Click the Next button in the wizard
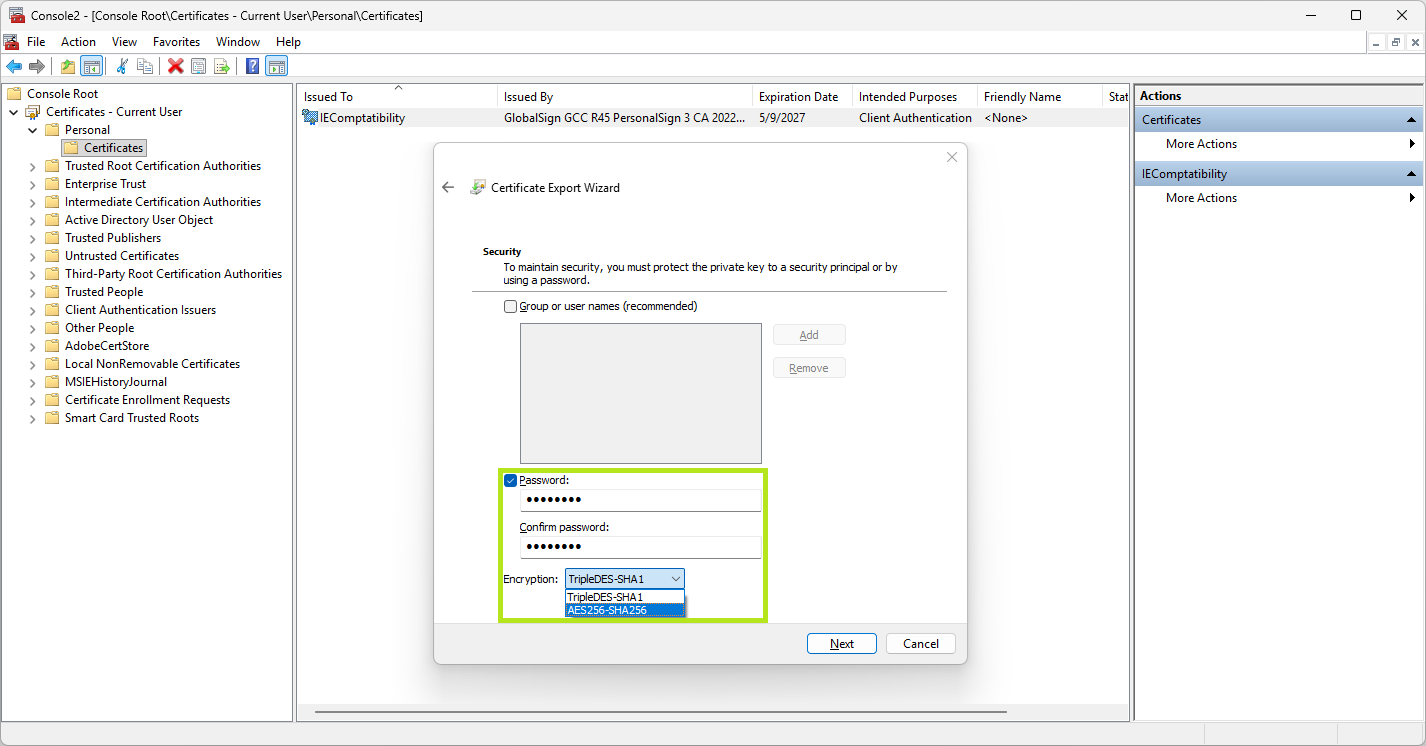Image resolution: width=1426 pixels, height=746 pixels. point(842,643)
